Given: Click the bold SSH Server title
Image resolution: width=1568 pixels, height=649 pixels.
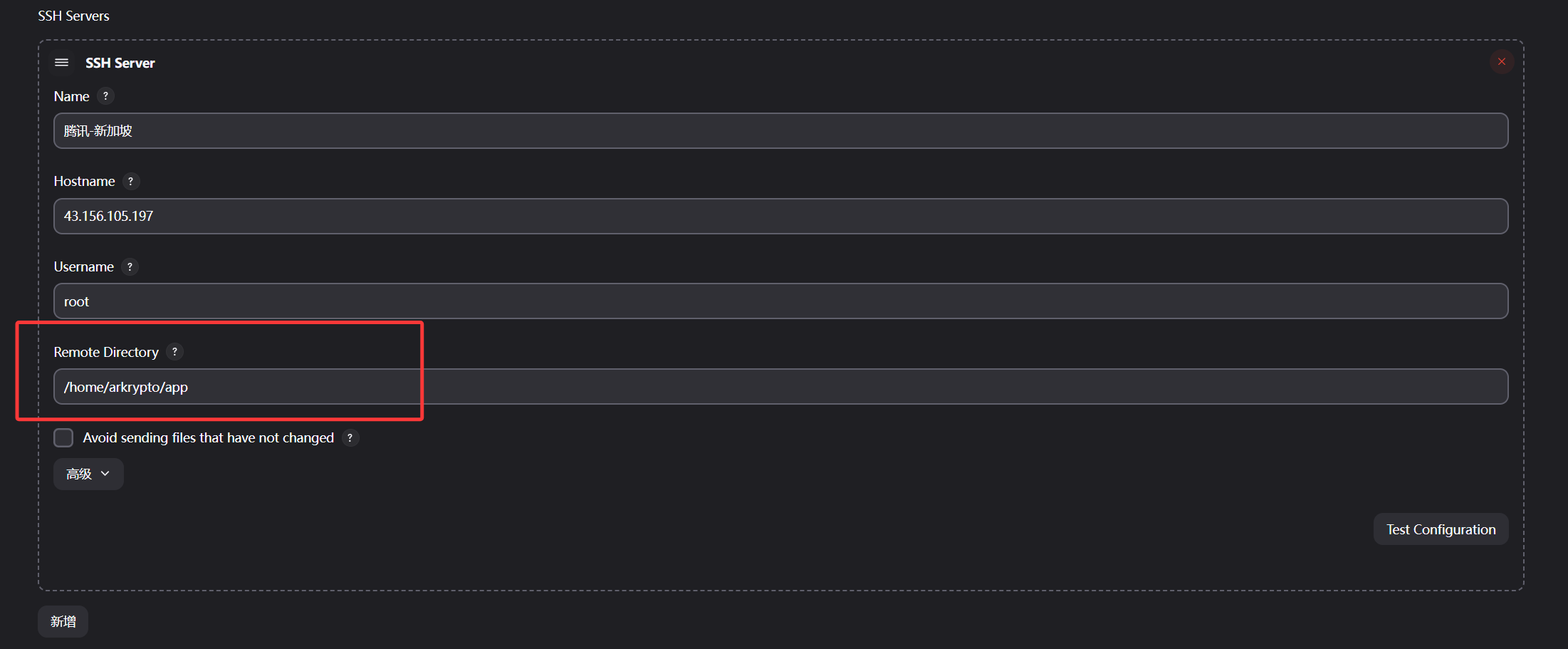Looking at the screenshot, I should point(120,63).
